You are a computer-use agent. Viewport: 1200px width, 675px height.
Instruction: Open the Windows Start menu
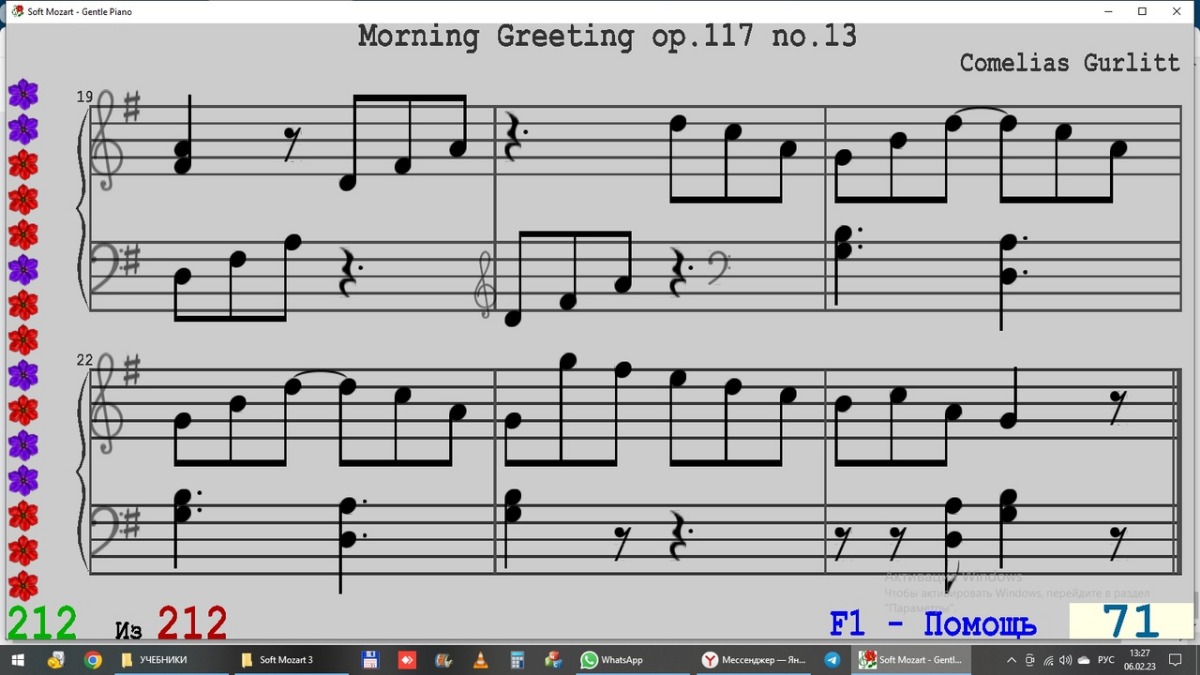click(18, 660)
